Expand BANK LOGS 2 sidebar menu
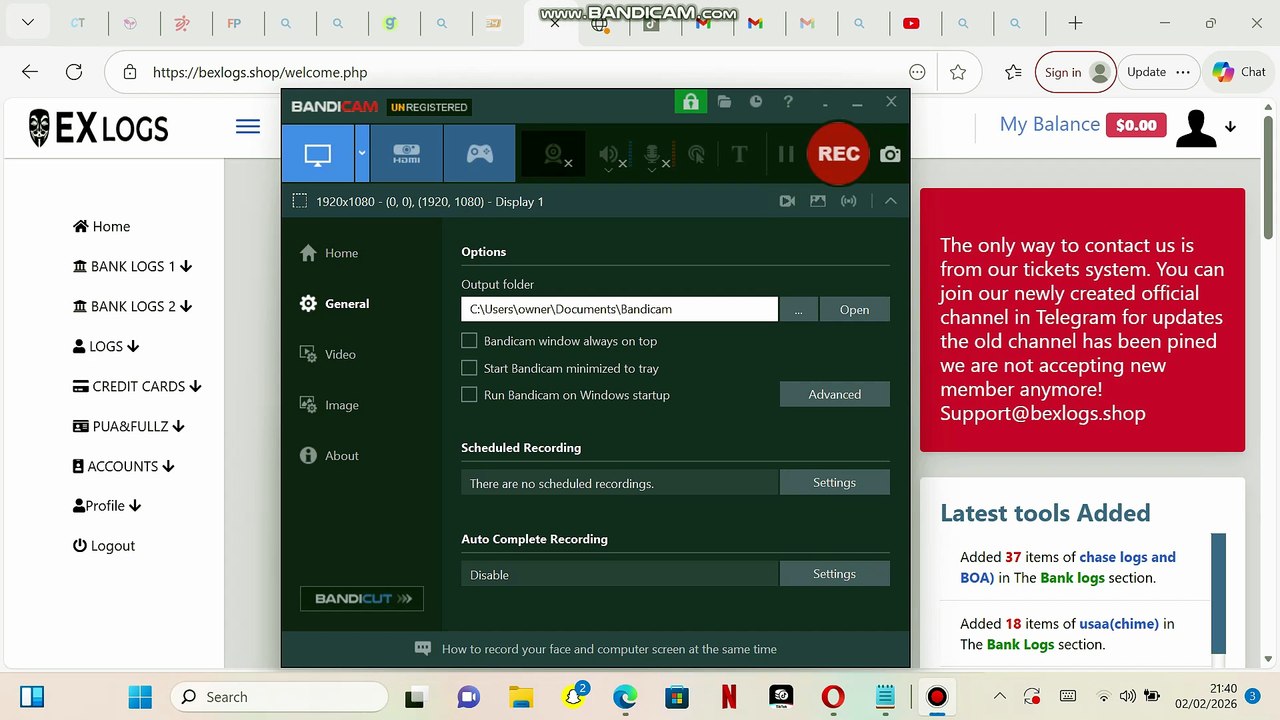The image size is (1280, 720). coord(133,307)
